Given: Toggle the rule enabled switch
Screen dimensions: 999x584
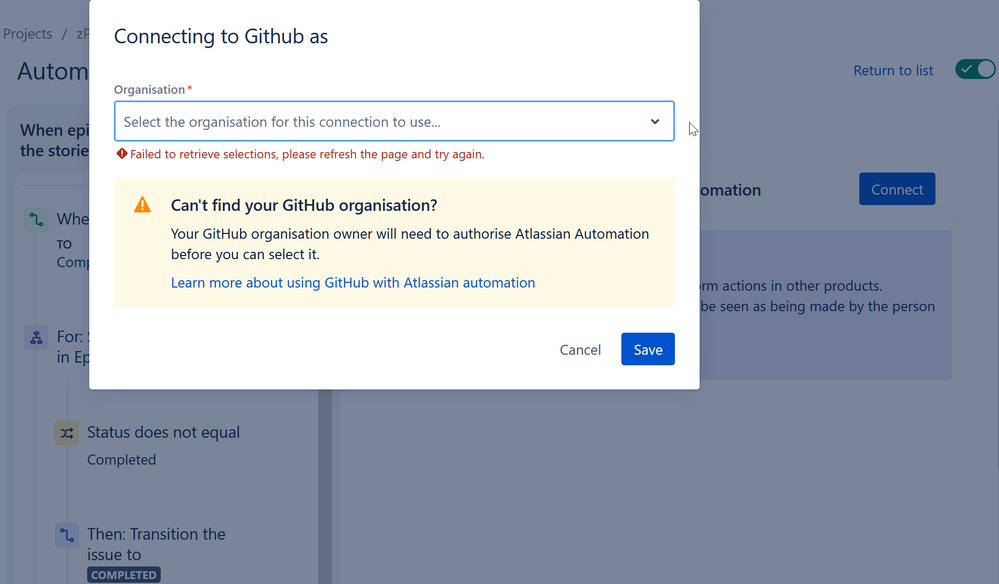Looking at the screenshot, I should click(975, 69).
